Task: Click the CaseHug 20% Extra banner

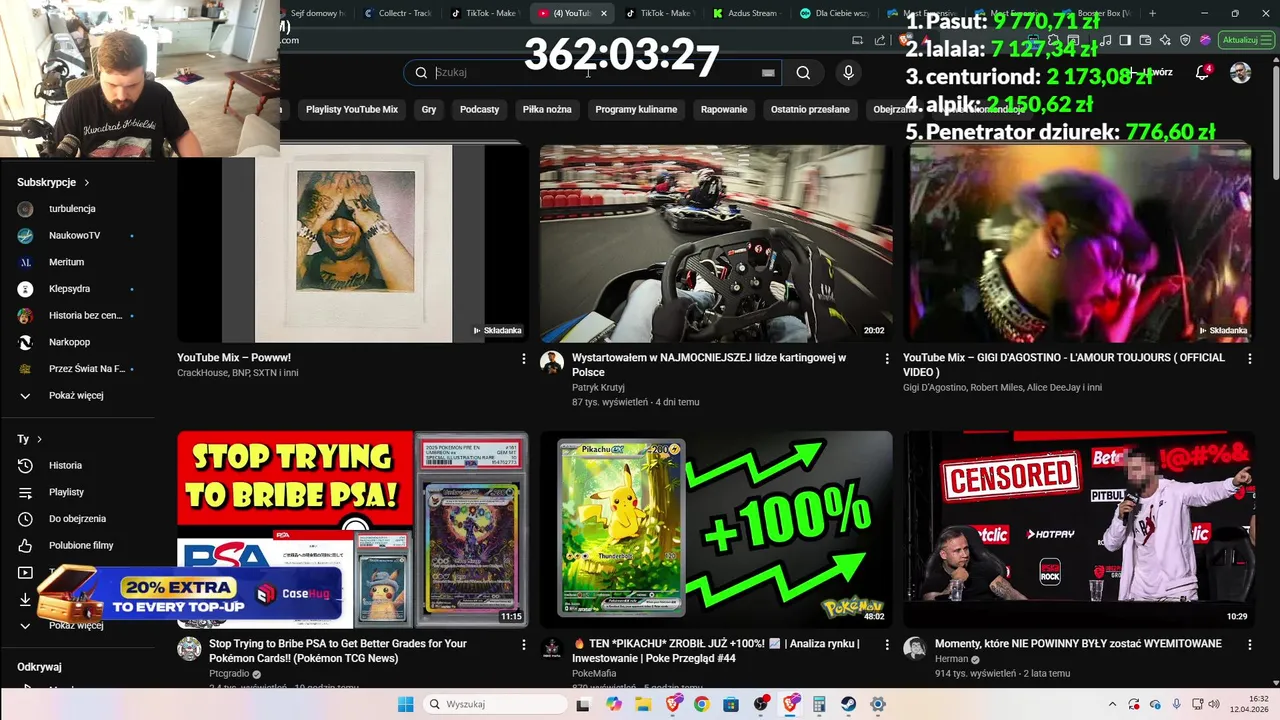Action: pos(189,594)
